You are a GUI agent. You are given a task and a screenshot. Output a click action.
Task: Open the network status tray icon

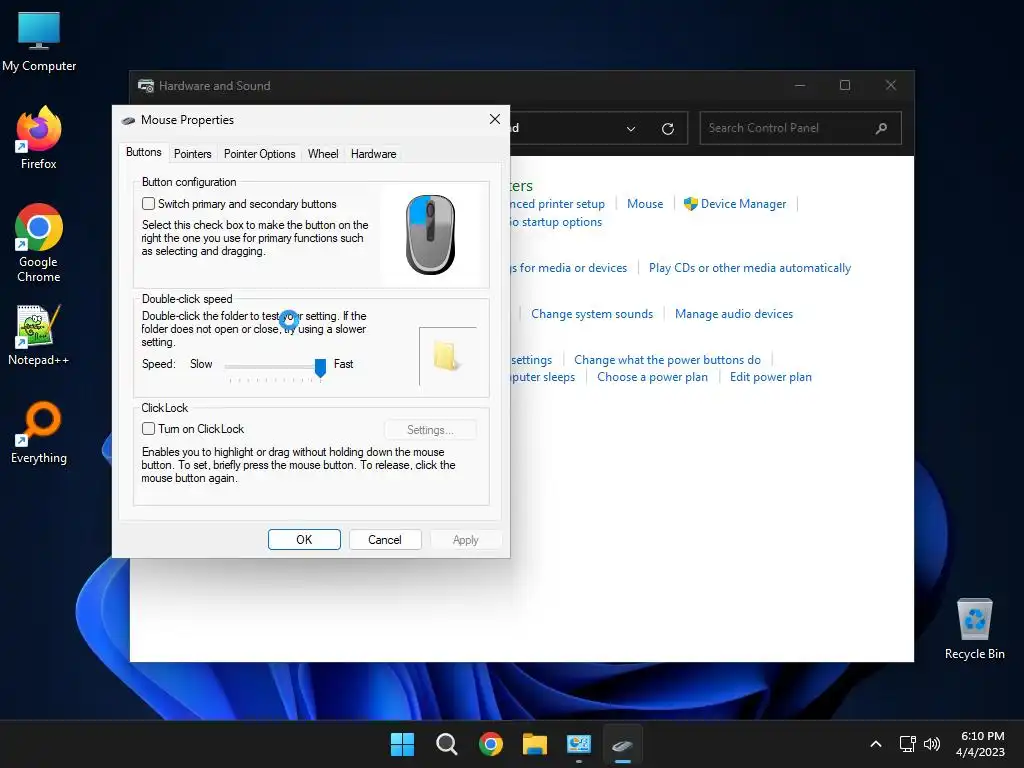pos(907,744)
